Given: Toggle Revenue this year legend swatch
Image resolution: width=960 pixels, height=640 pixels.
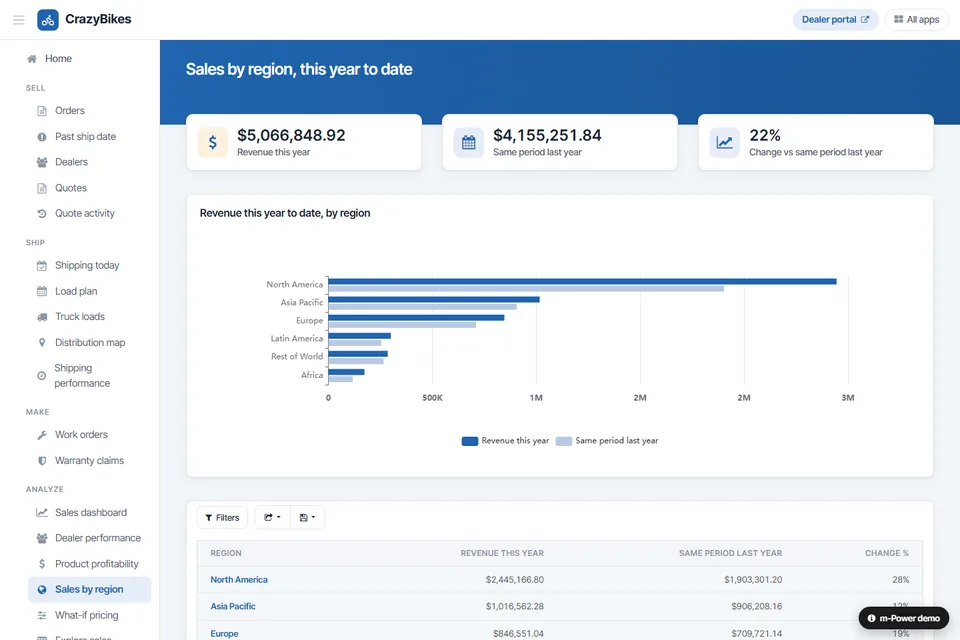Looking at the screenshot, I should [x=470, y=441].
